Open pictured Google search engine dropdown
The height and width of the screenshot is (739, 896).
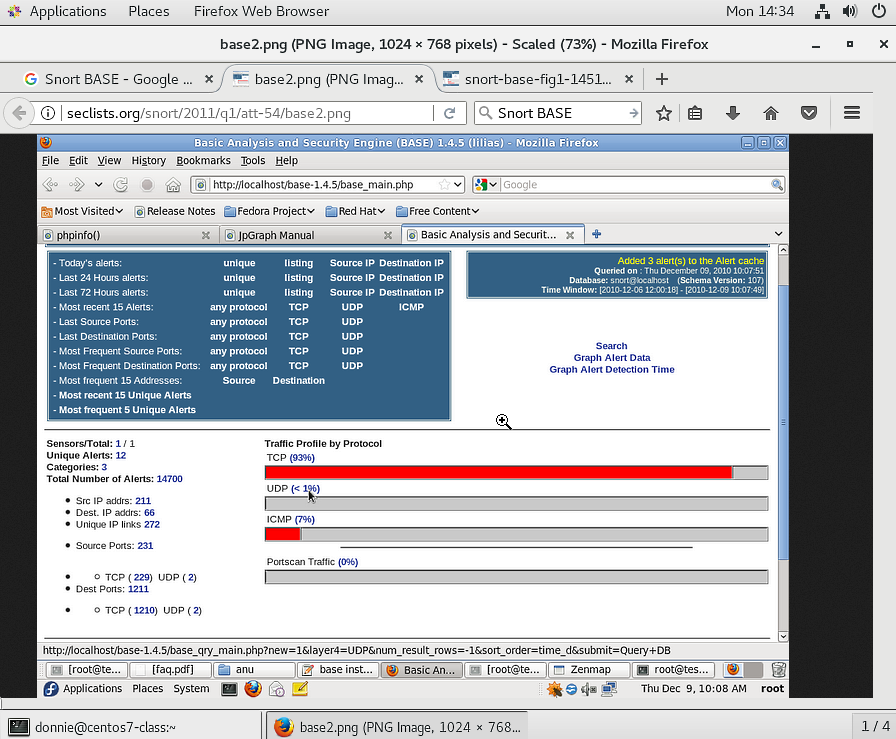493,185
